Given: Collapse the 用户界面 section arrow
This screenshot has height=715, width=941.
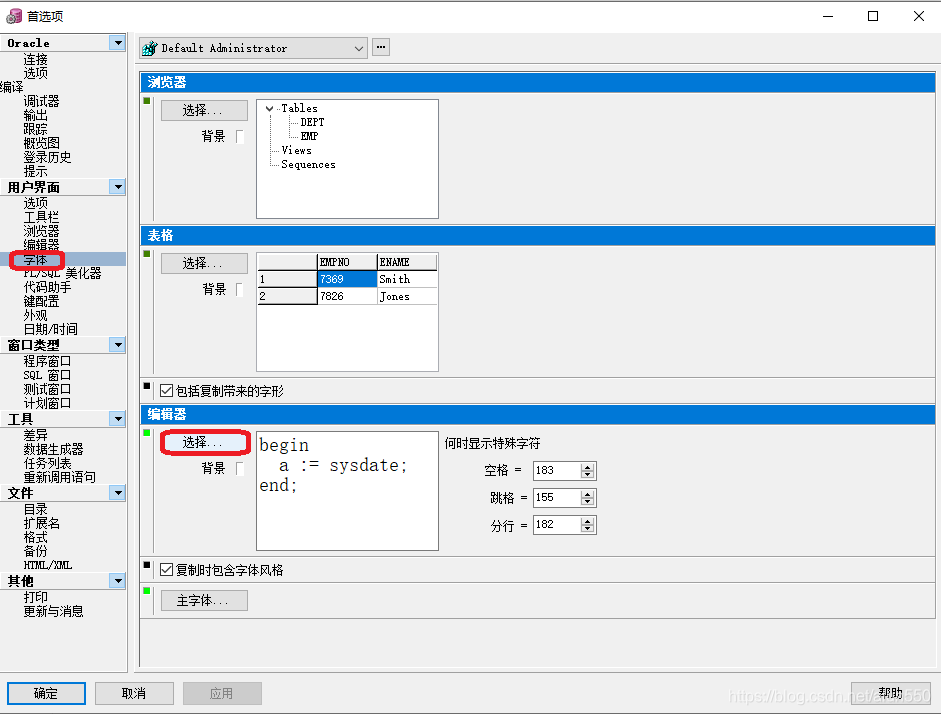Looking at the screenshot, I should (118, 187).
